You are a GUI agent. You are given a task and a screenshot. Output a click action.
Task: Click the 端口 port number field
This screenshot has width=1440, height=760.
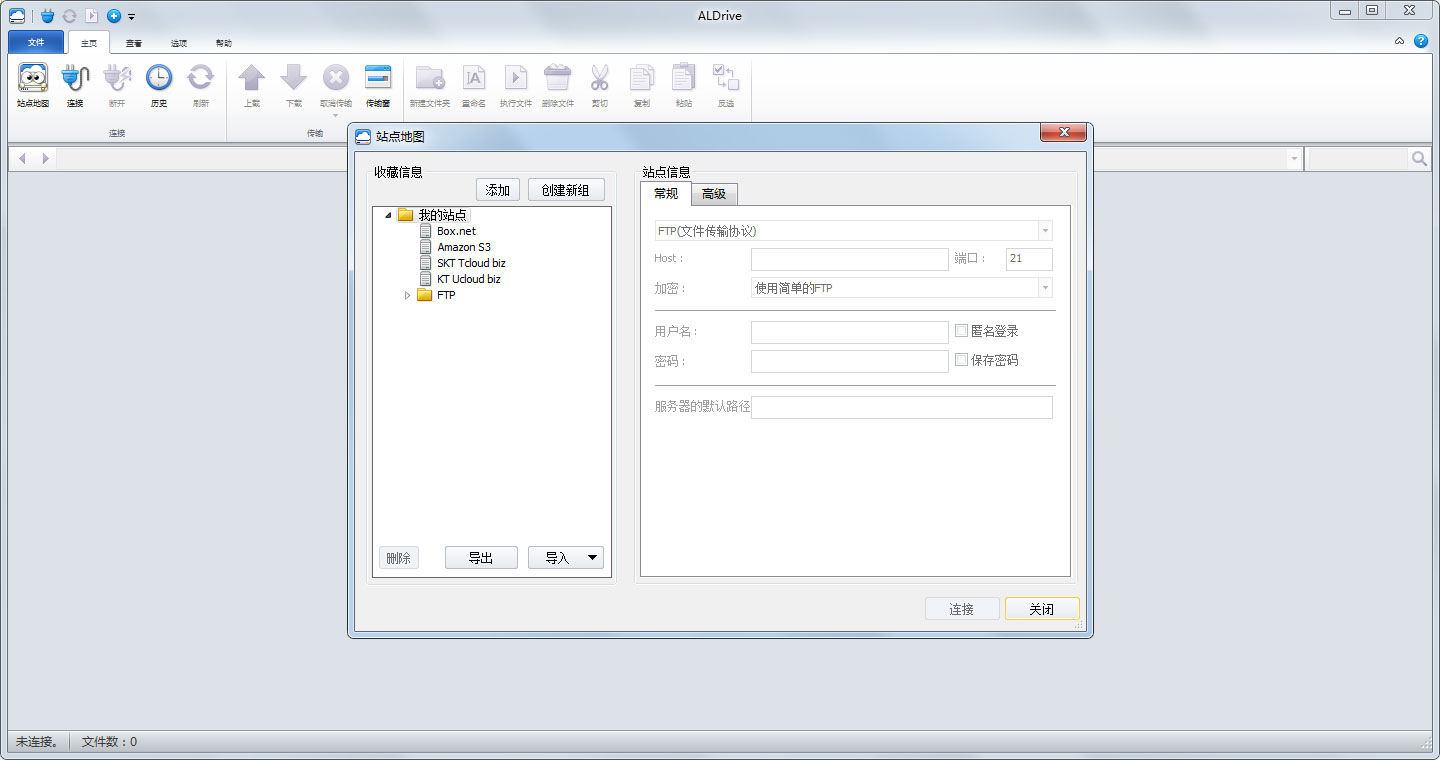coord(1028,259)
